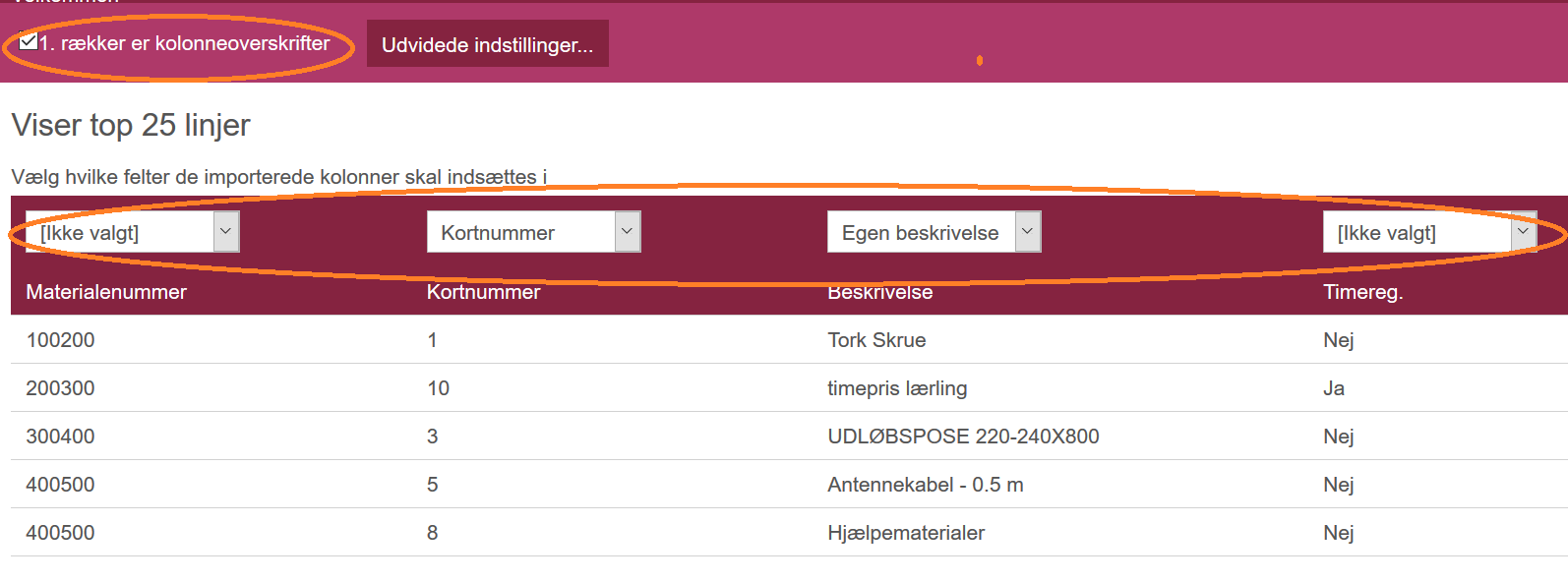Click the Materialenummer column header
The height and width of the screenshot is (583, 1568).
tap(106, 292)
